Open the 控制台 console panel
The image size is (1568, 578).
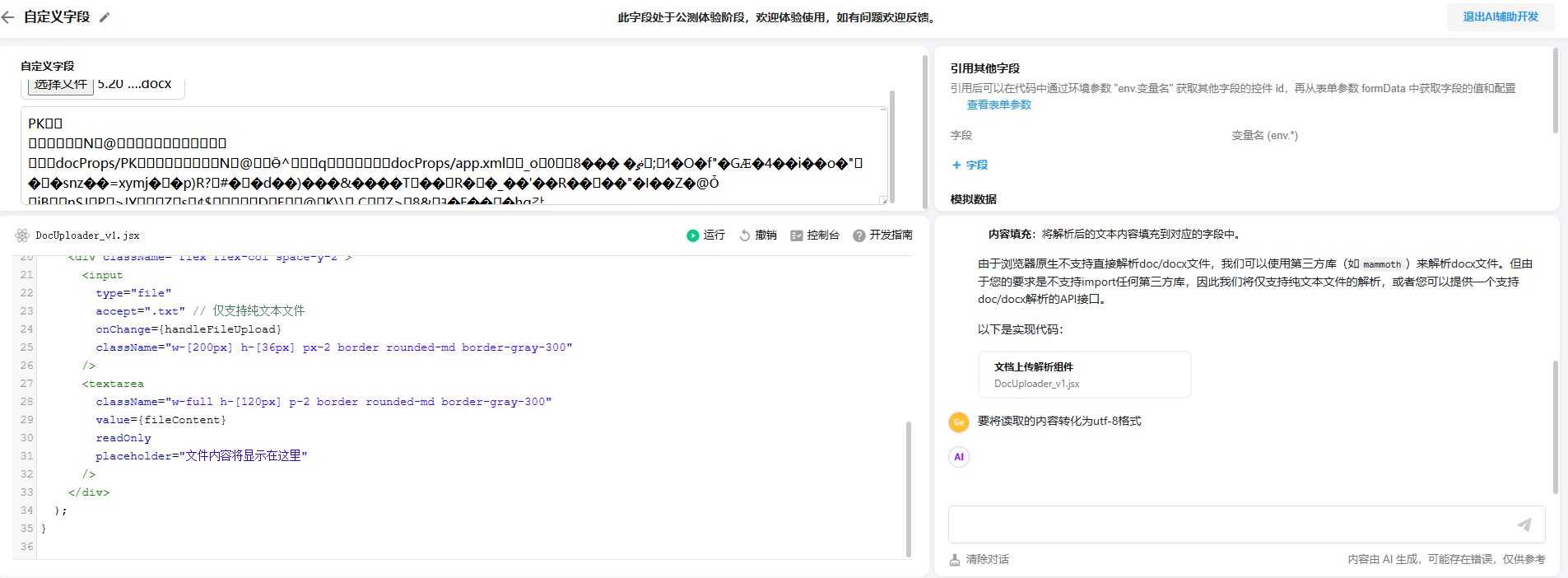tap(815, 235)
